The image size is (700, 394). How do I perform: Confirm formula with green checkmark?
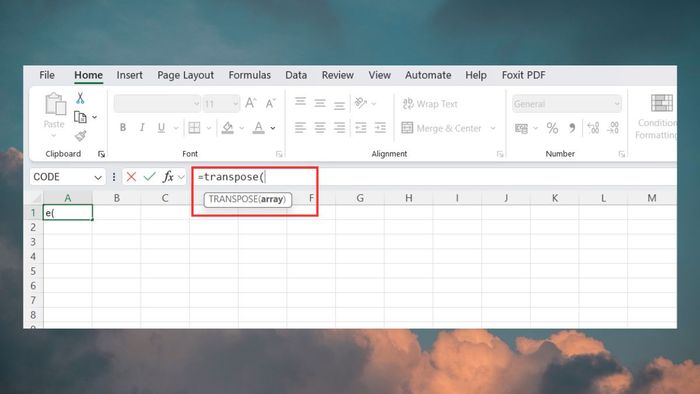150,177
